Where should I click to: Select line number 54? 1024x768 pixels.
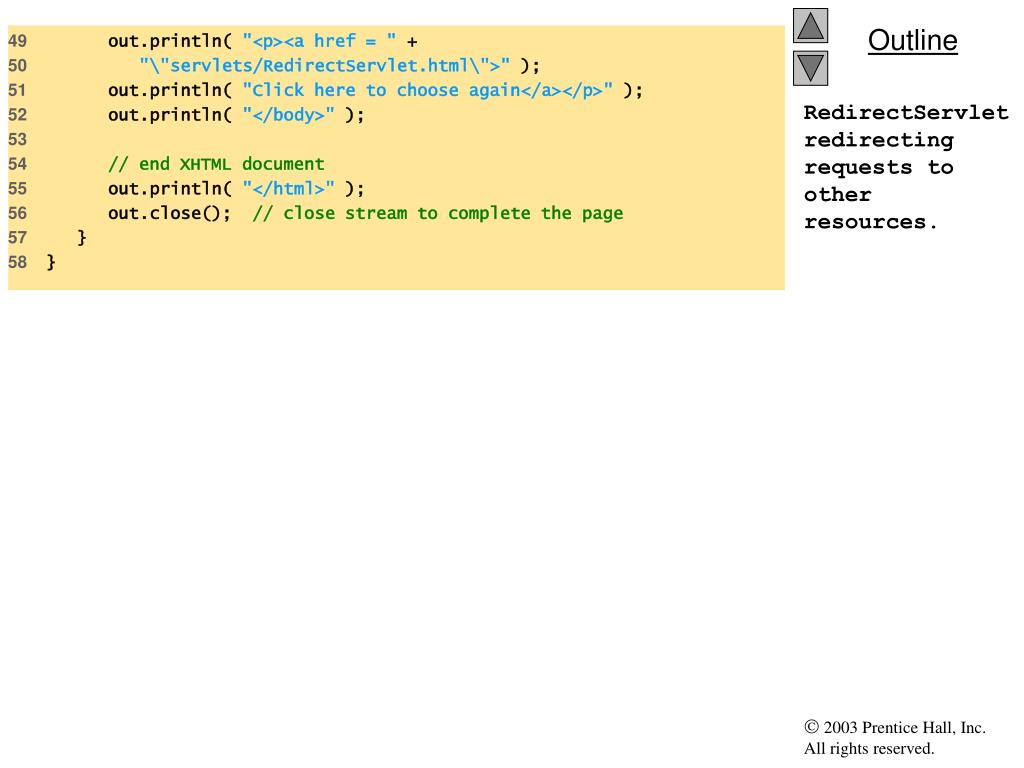18,164
